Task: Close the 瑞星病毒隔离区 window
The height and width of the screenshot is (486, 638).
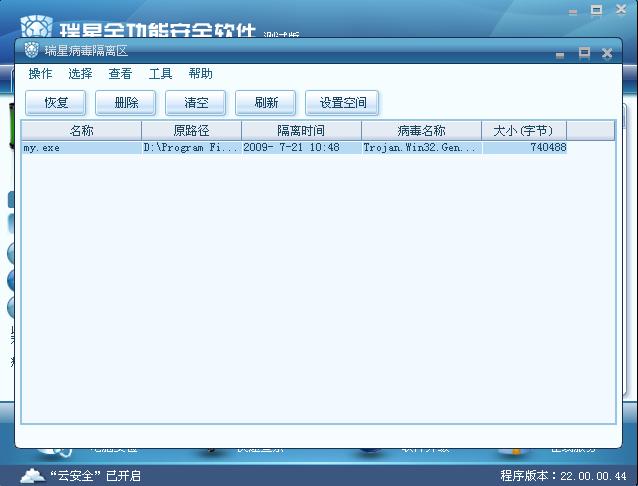Action: [607, 53]
